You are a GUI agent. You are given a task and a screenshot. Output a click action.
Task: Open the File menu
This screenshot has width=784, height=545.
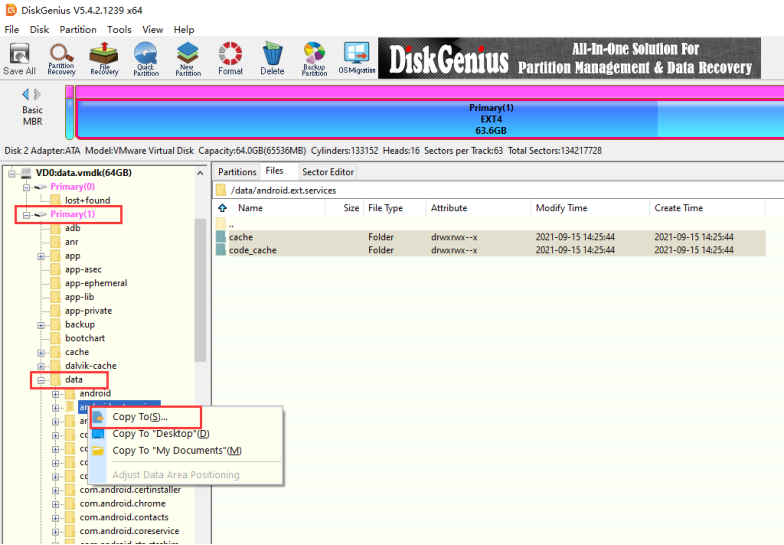[x=12, y=30]
